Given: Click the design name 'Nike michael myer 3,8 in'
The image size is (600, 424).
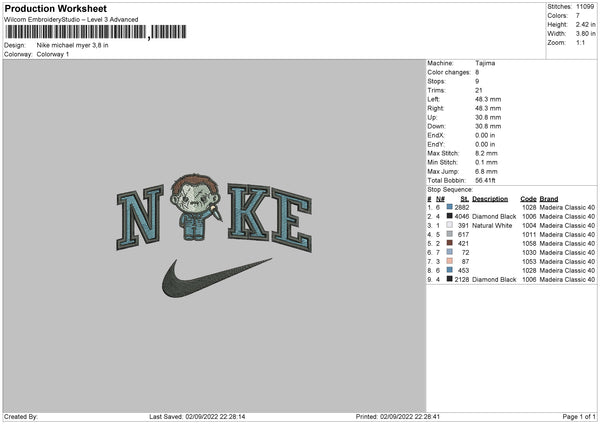Looking at the screenshot, I should click(72, 45).
